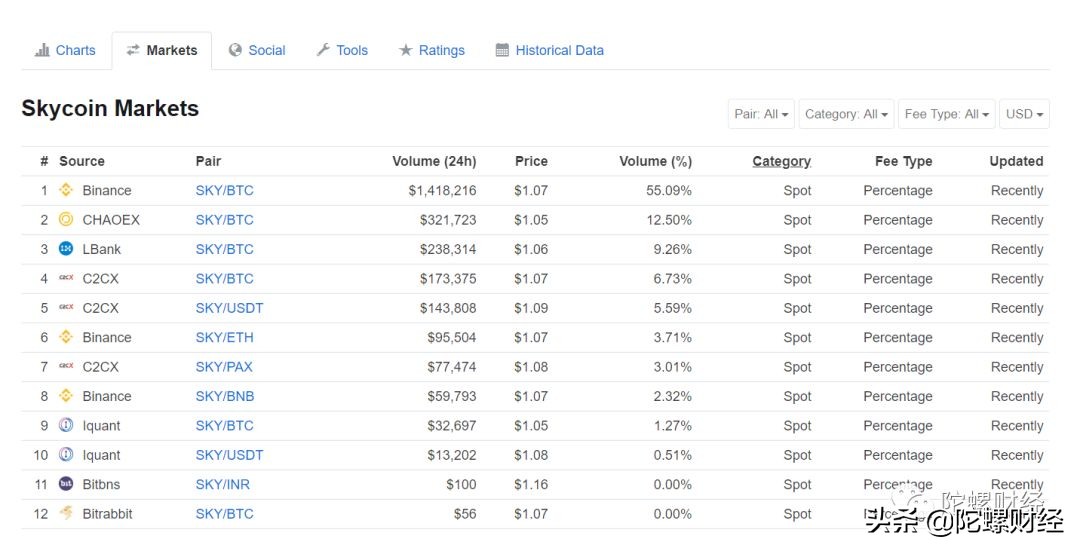Open the Tools tab

342,50
